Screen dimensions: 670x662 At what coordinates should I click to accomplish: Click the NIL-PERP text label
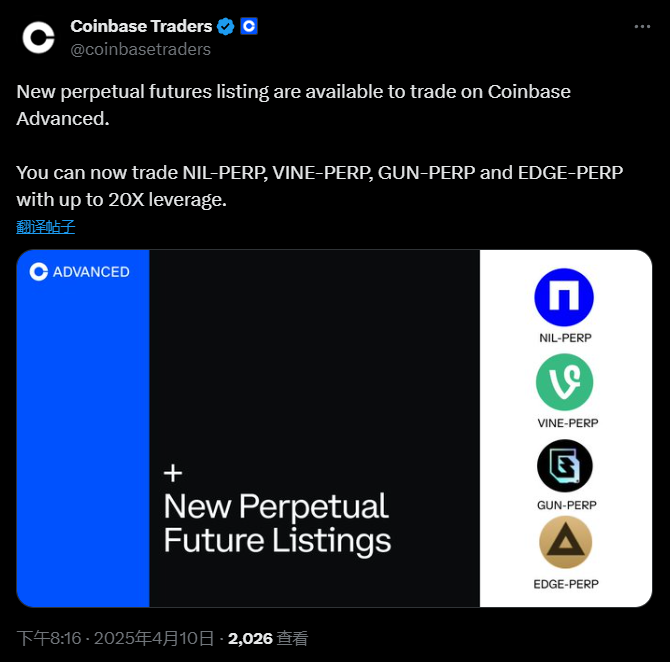coord(565,338)
